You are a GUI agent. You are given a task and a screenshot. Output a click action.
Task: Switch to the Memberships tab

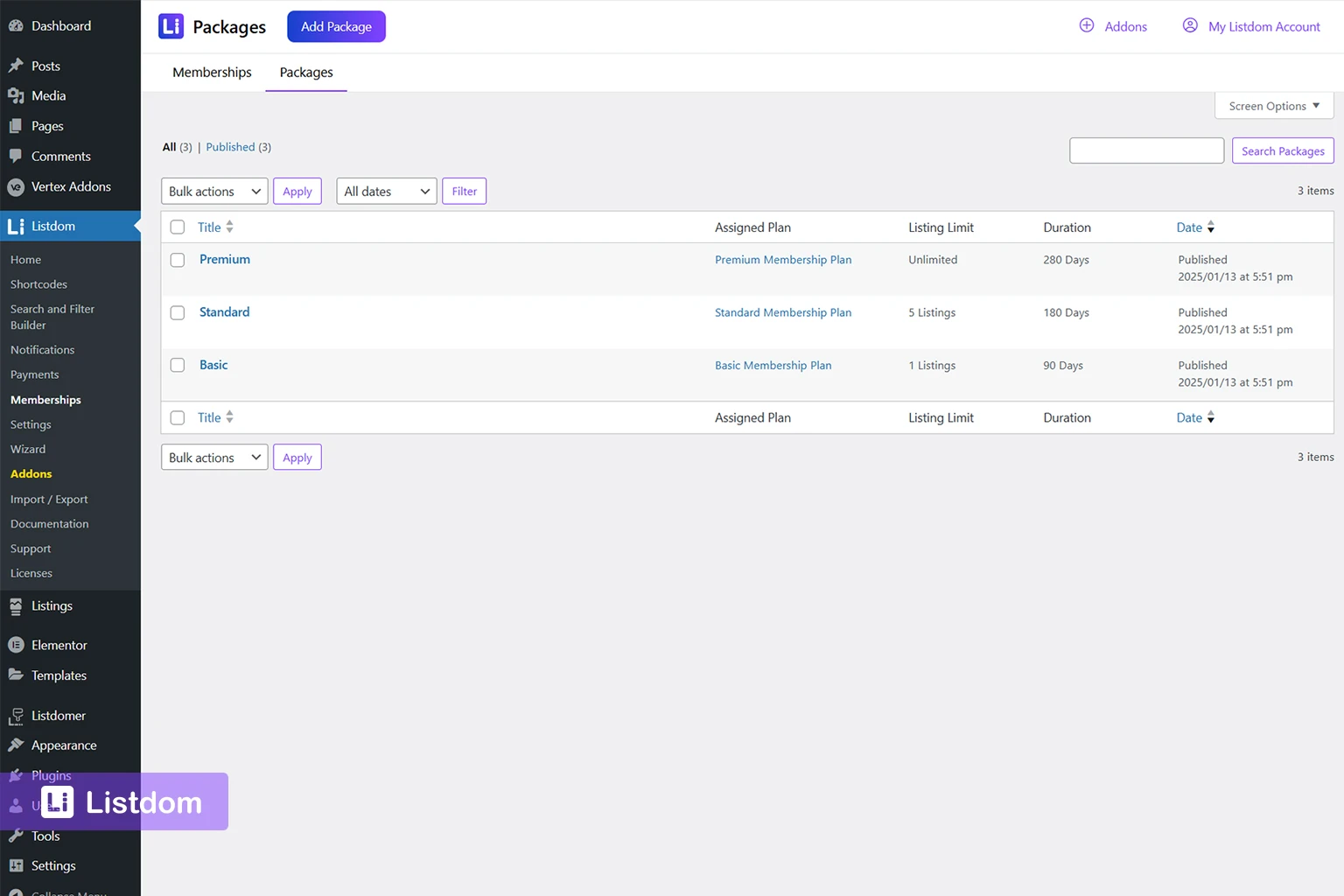point(212,73)
